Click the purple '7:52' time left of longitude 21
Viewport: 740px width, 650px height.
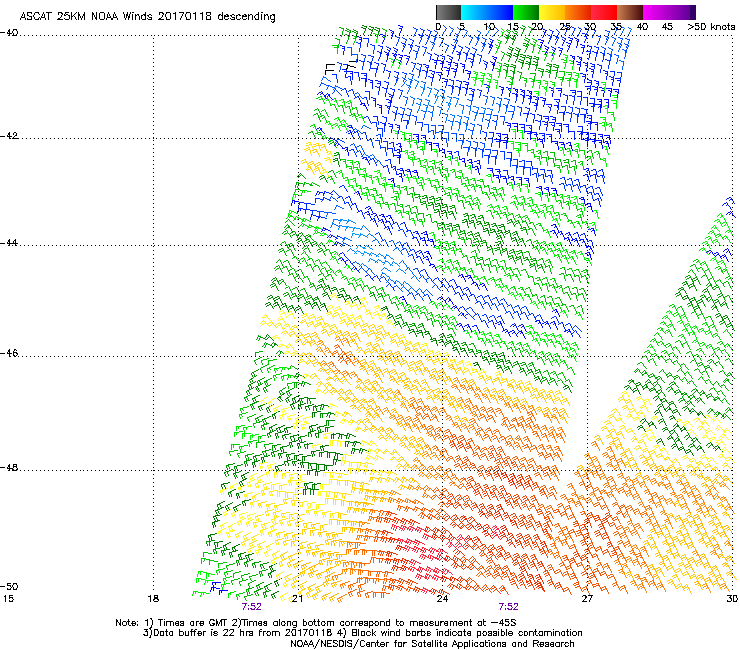pyautogui.click(x=252, y=607)
